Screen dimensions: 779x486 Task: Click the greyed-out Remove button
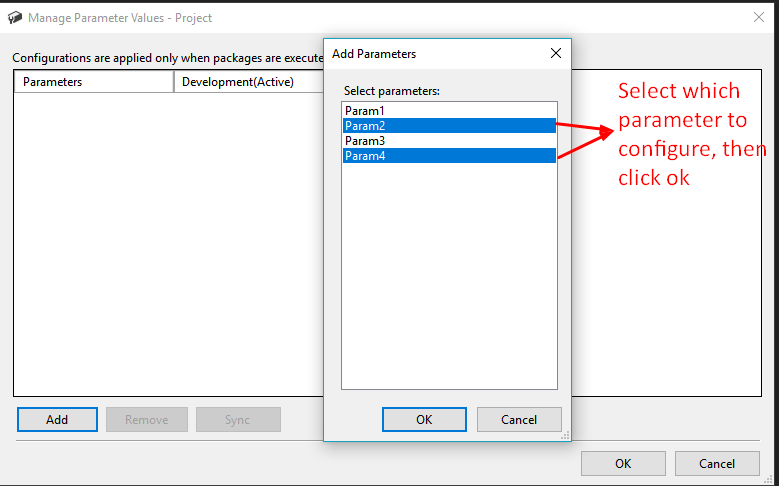click(147, 420)
